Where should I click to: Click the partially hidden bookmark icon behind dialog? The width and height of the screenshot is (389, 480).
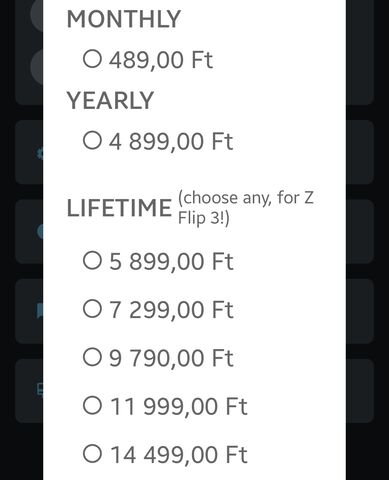tap(40, 312)
